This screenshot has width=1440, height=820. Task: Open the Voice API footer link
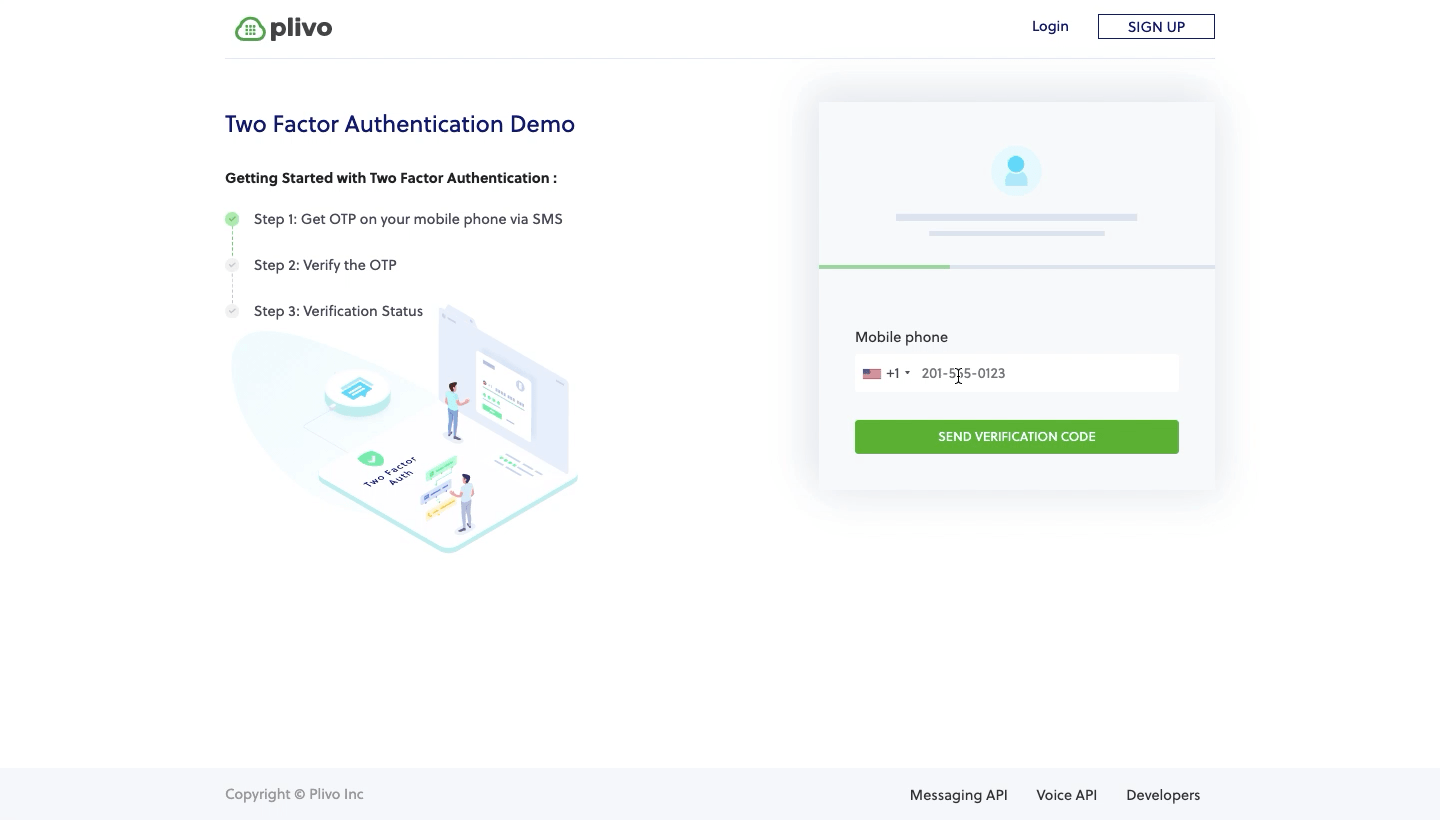coord(1066,795)
